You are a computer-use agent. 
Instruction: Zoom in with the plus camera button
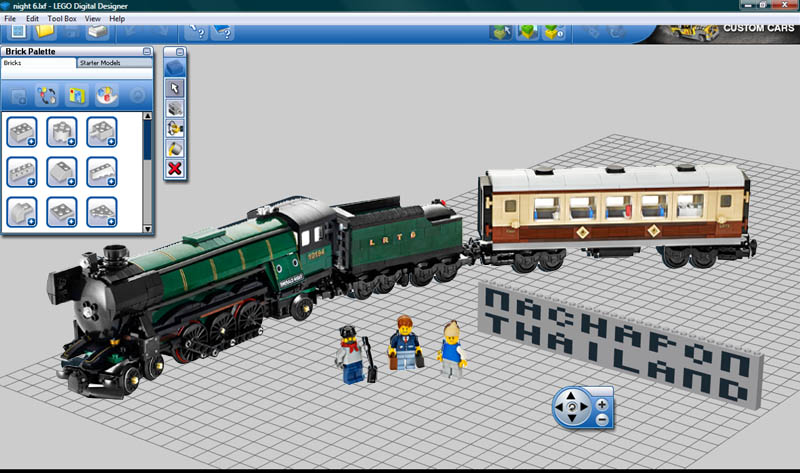[x=602, y=405]
